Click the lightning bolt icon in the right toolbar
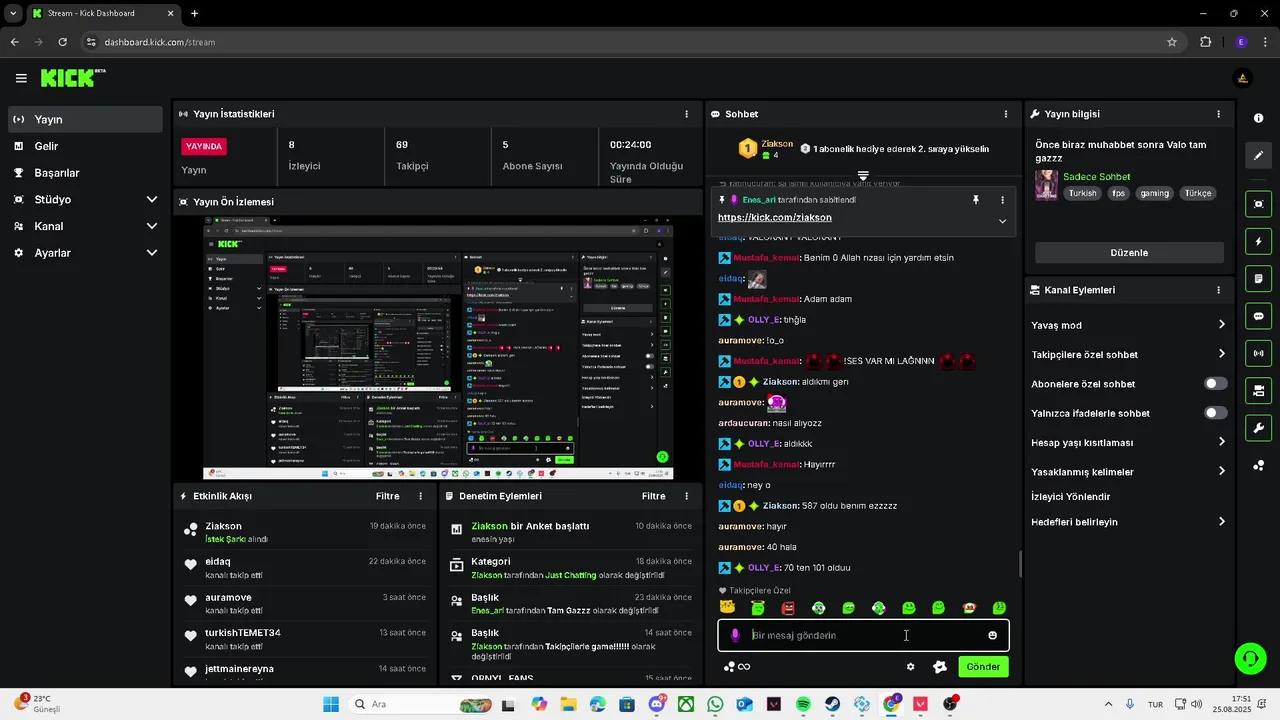This screenshot has width=1280, height=720. tap(1258, 242)
